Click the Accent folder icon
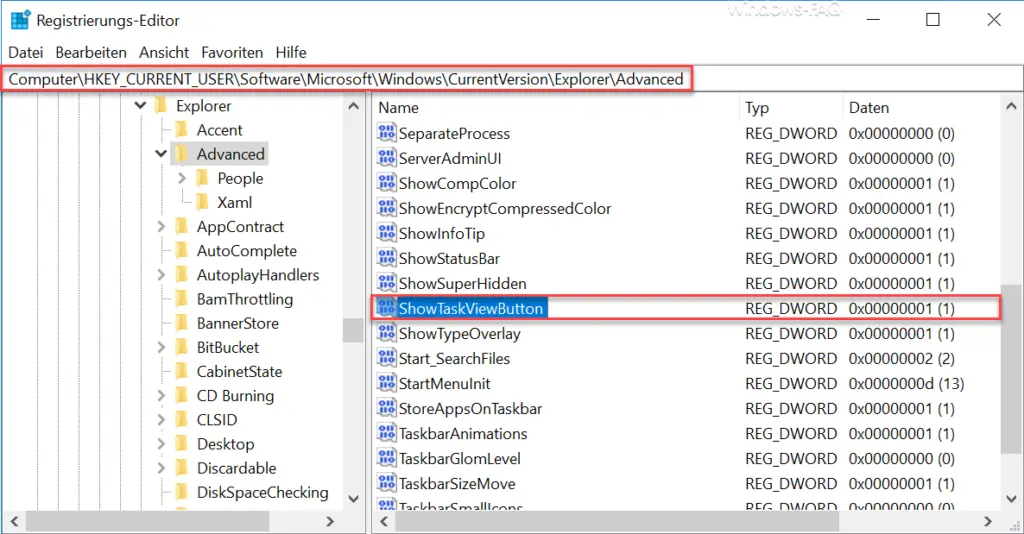 coord(182,130)
